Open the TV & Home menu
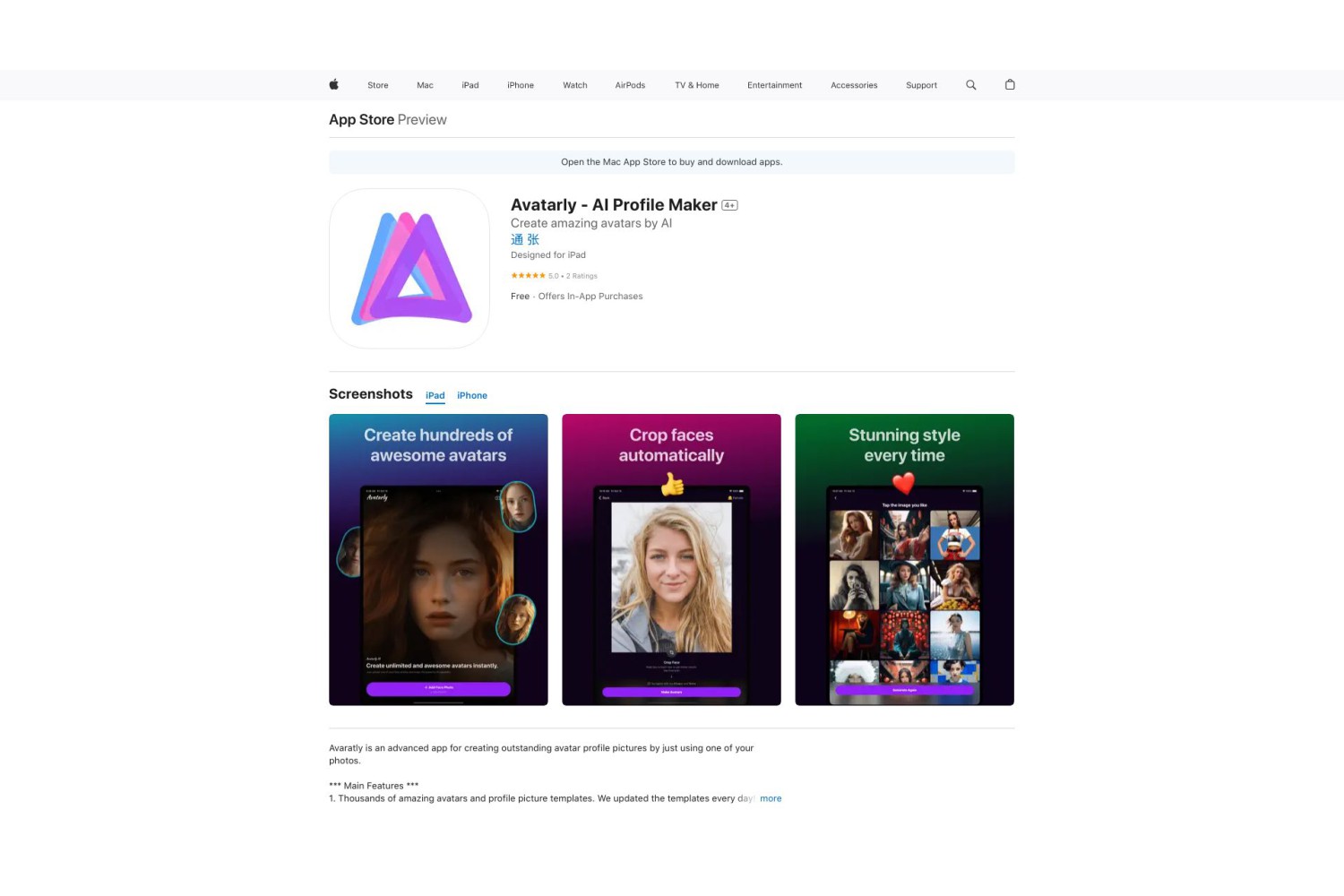The image size is (1344, 896). tap(697, 85)
